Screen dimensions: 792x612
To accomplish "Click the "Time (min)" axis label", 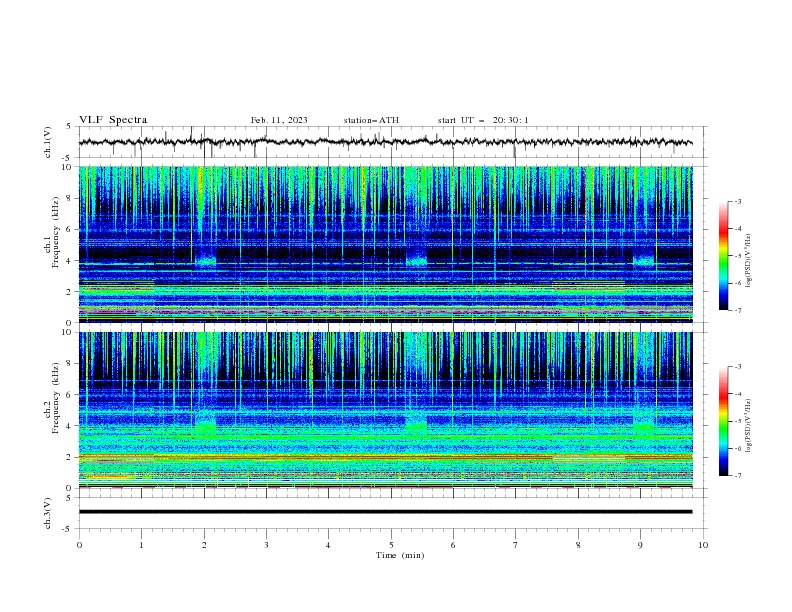I will point(400,555).
